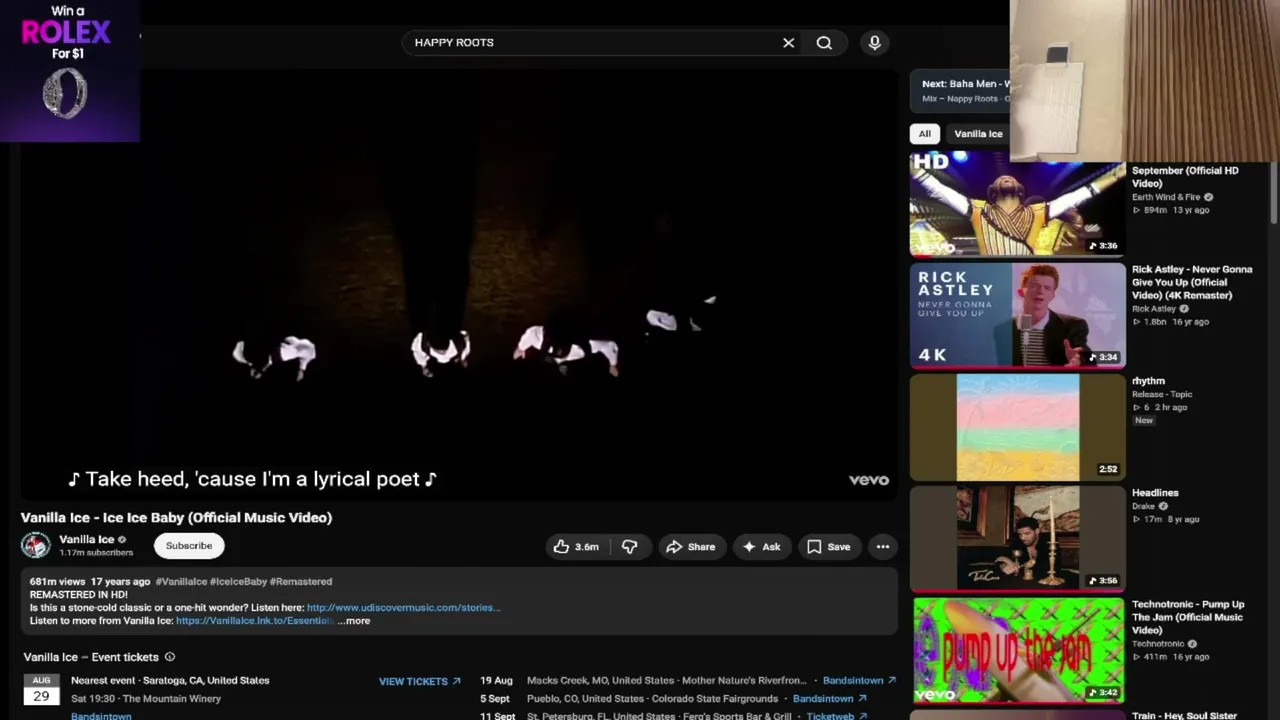Screen dimensions: 1280x720
Task: Click the Pueblo, CO Colorado State Fairgrounds text
Action: [652, 699]
